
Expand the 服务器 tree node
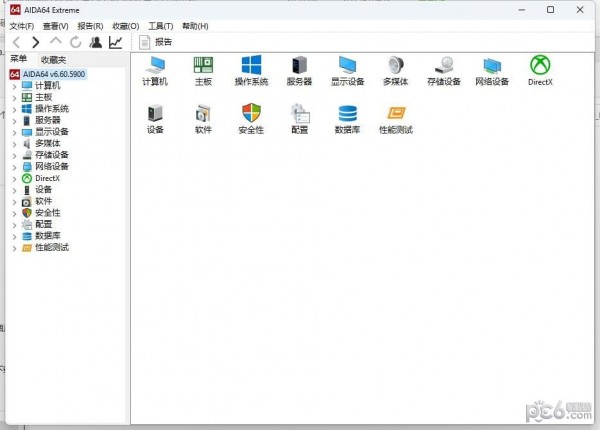coord(14,121)
